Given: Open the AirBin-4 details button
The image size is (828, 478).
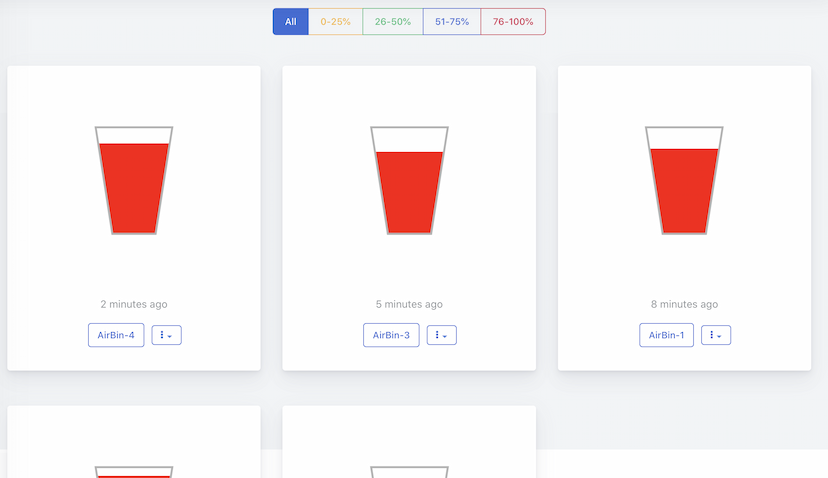Looking at the screenshot, I should [116, 335].
